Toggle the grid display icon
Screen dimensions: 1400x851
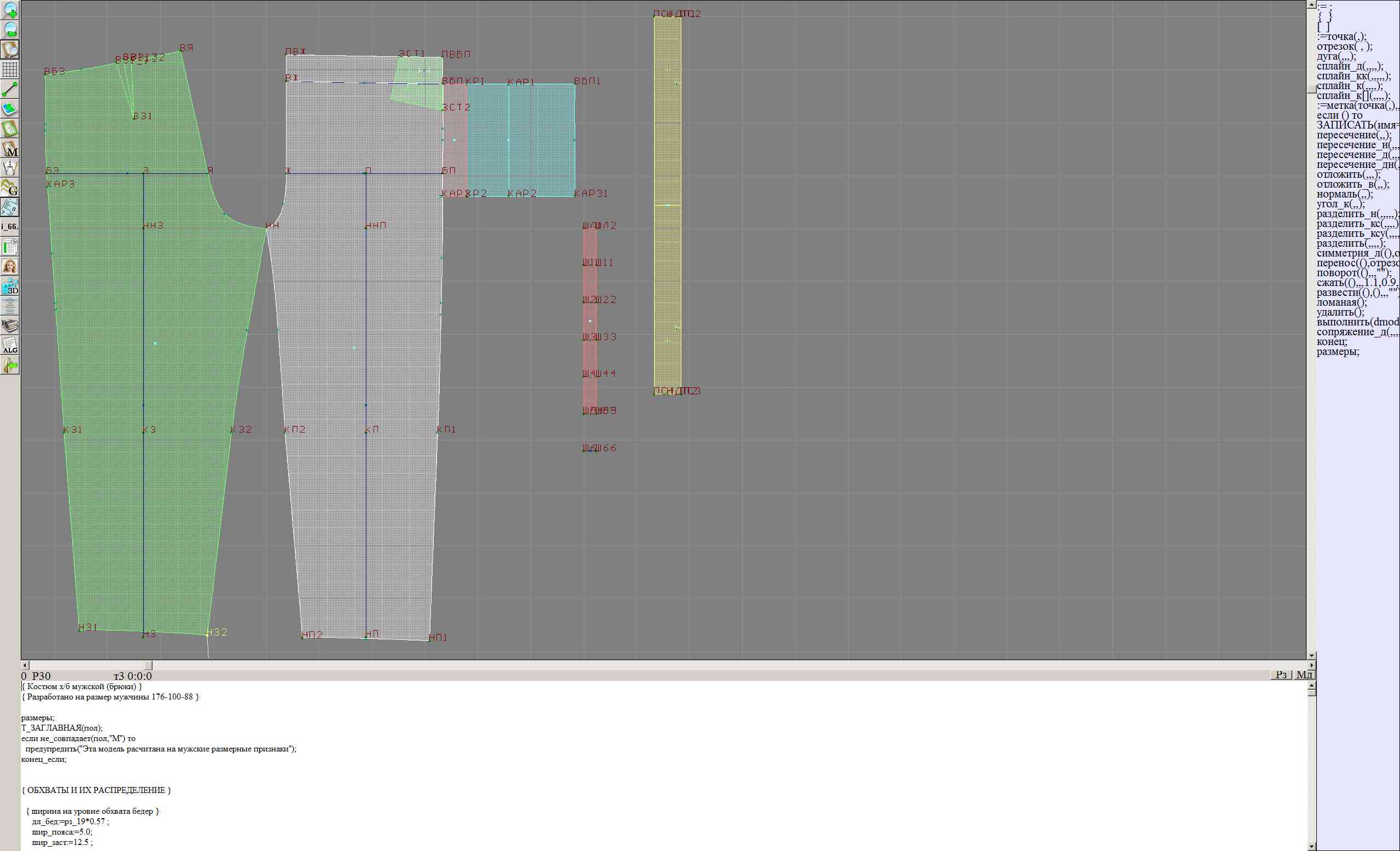pos(10,69)
